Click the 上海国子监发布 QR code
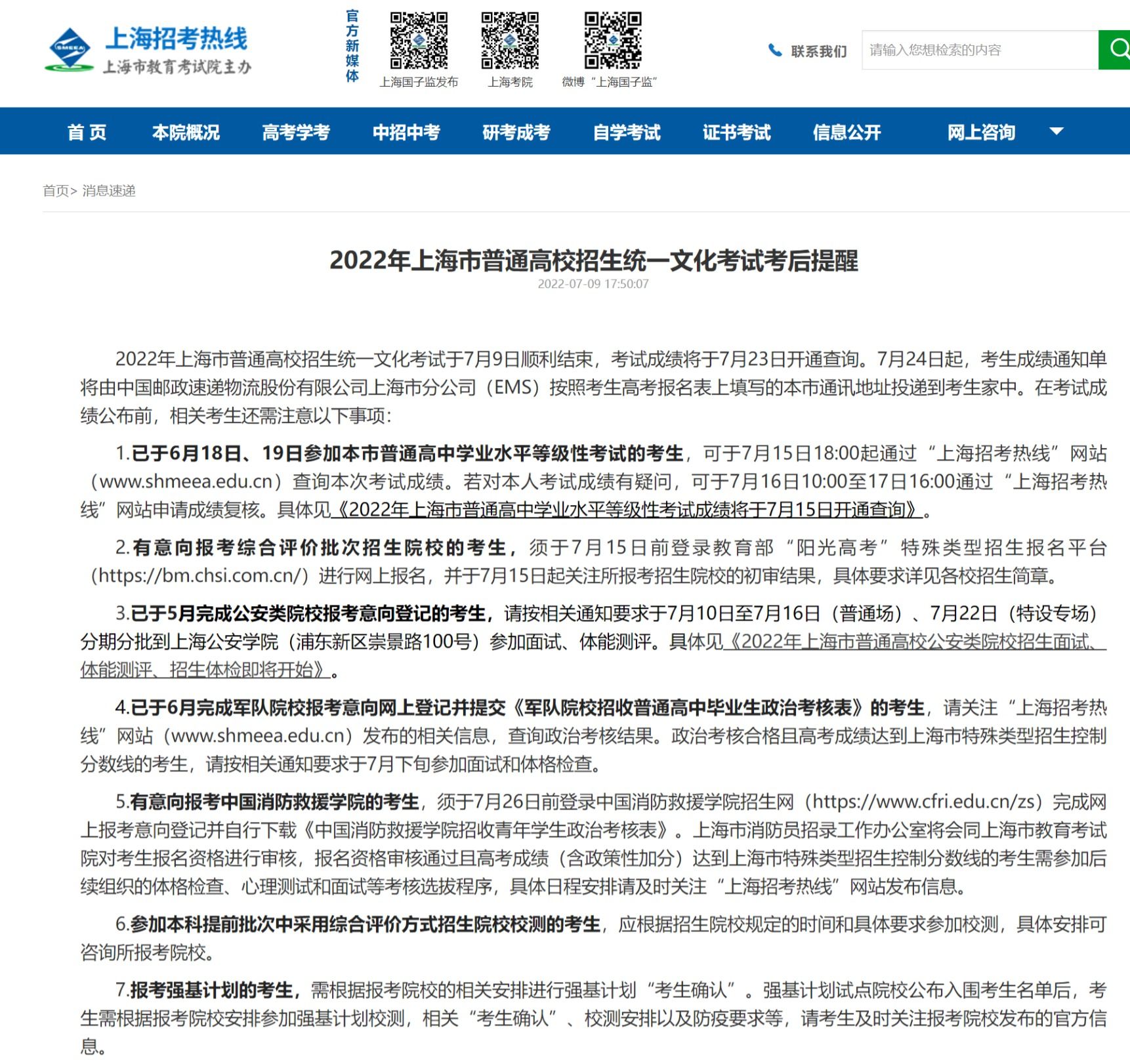1130x1064 pixels. click(x=419, y=40)
